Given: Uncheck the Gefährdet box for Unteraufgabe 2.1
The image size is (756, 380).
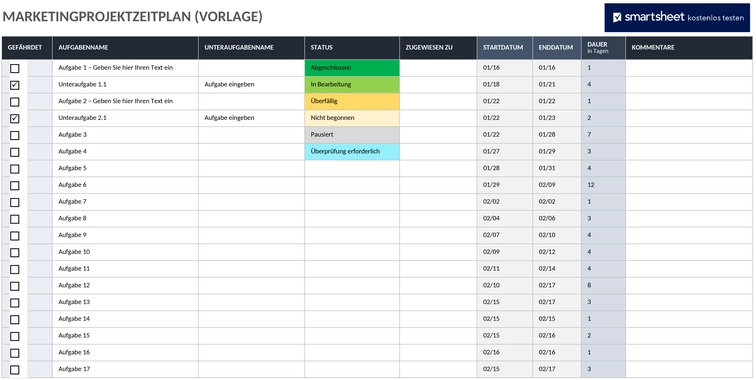Looking at the screenshot, I should pos(15,119).
